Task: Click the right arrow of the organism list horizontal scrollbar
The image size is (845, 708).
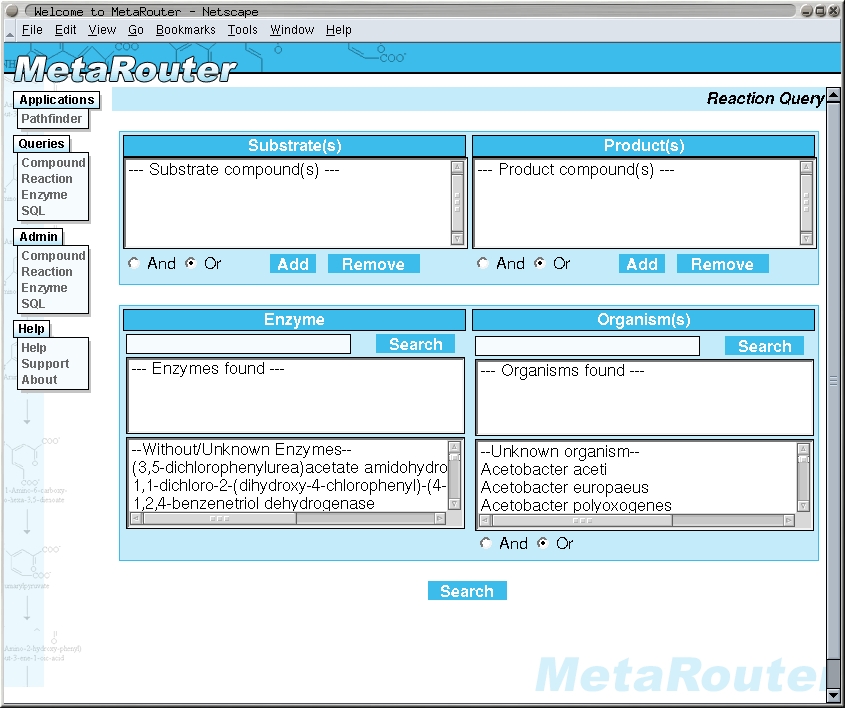Action: coord(789,520)
